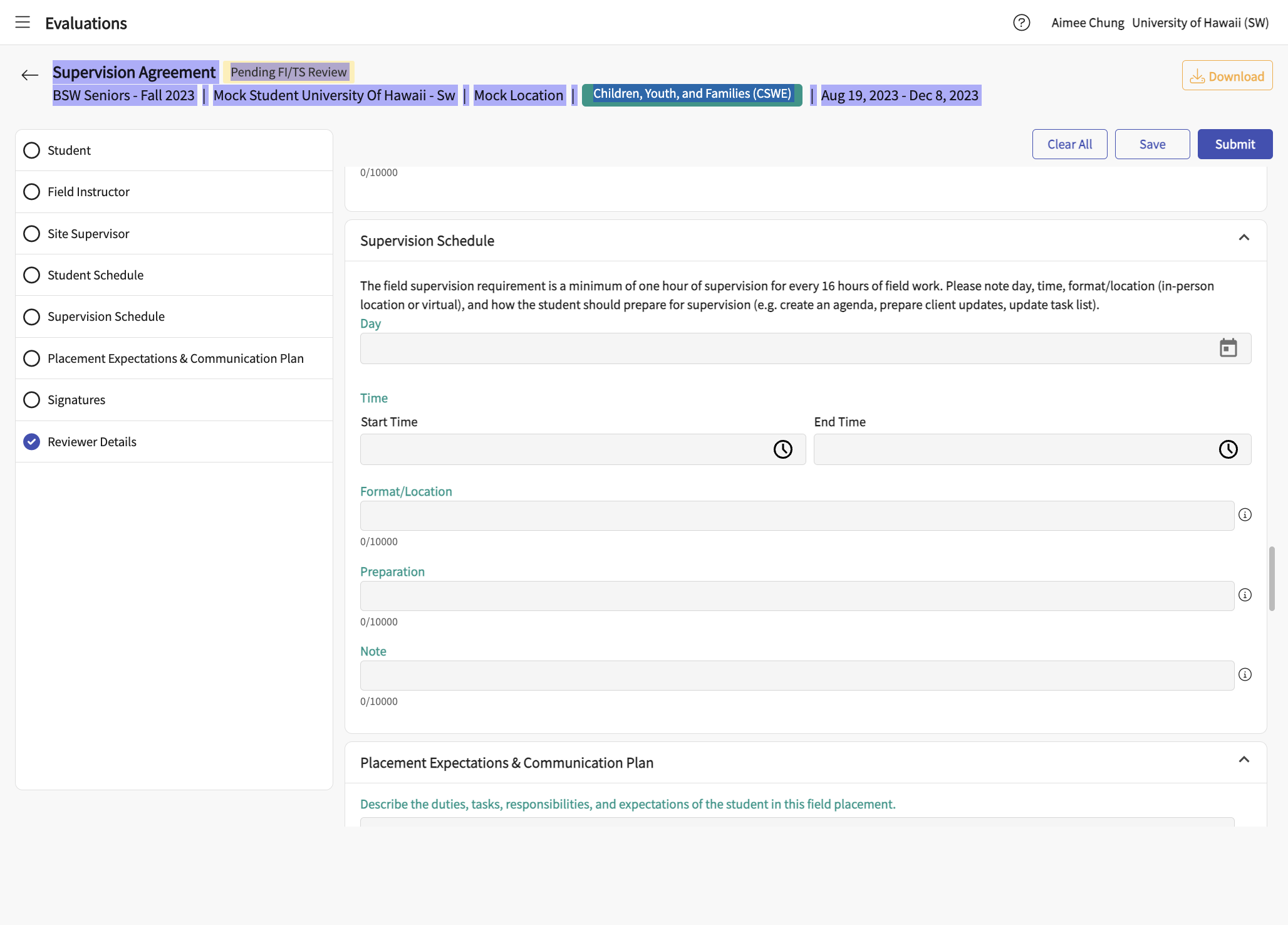Show info for Preparation field
This screenshot has width=1288, height=925.
1245,595
